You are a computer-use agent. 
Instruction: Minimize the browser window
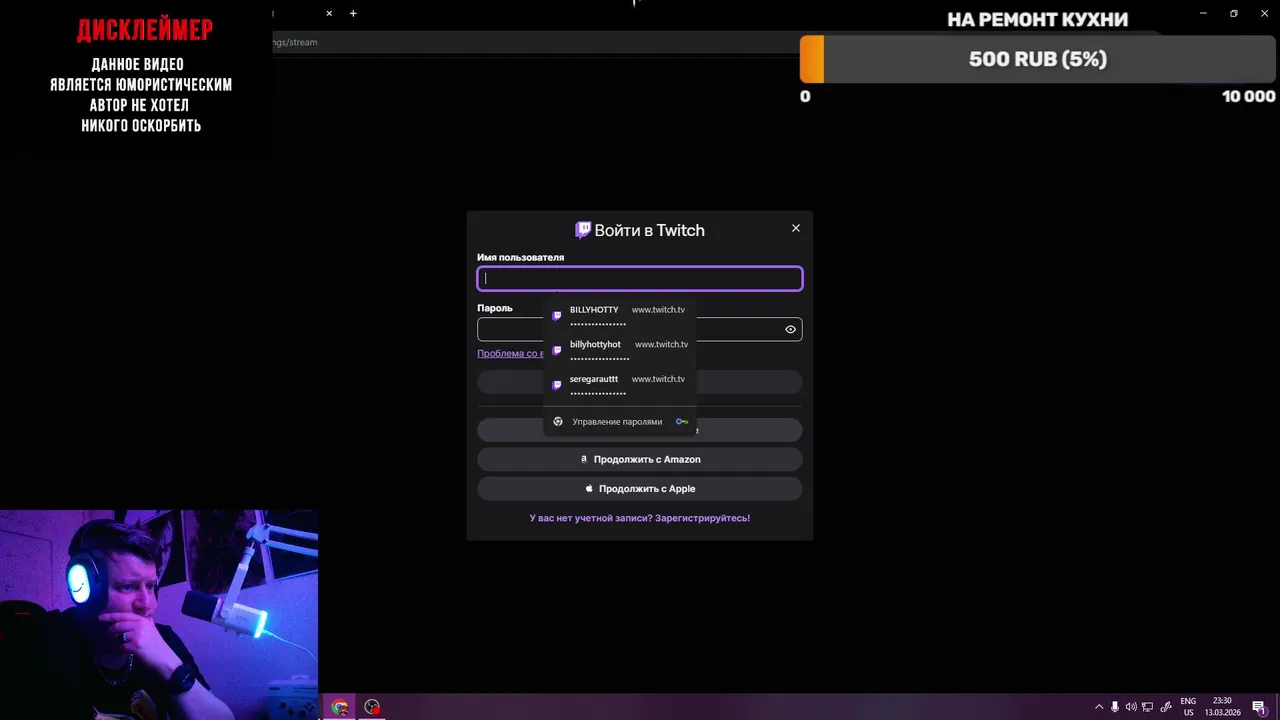1204,13
